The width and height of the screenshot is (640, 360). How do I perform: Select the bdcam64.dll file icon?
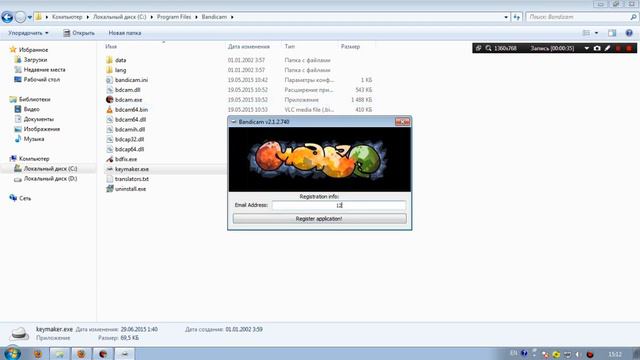(x=109, y=119)
